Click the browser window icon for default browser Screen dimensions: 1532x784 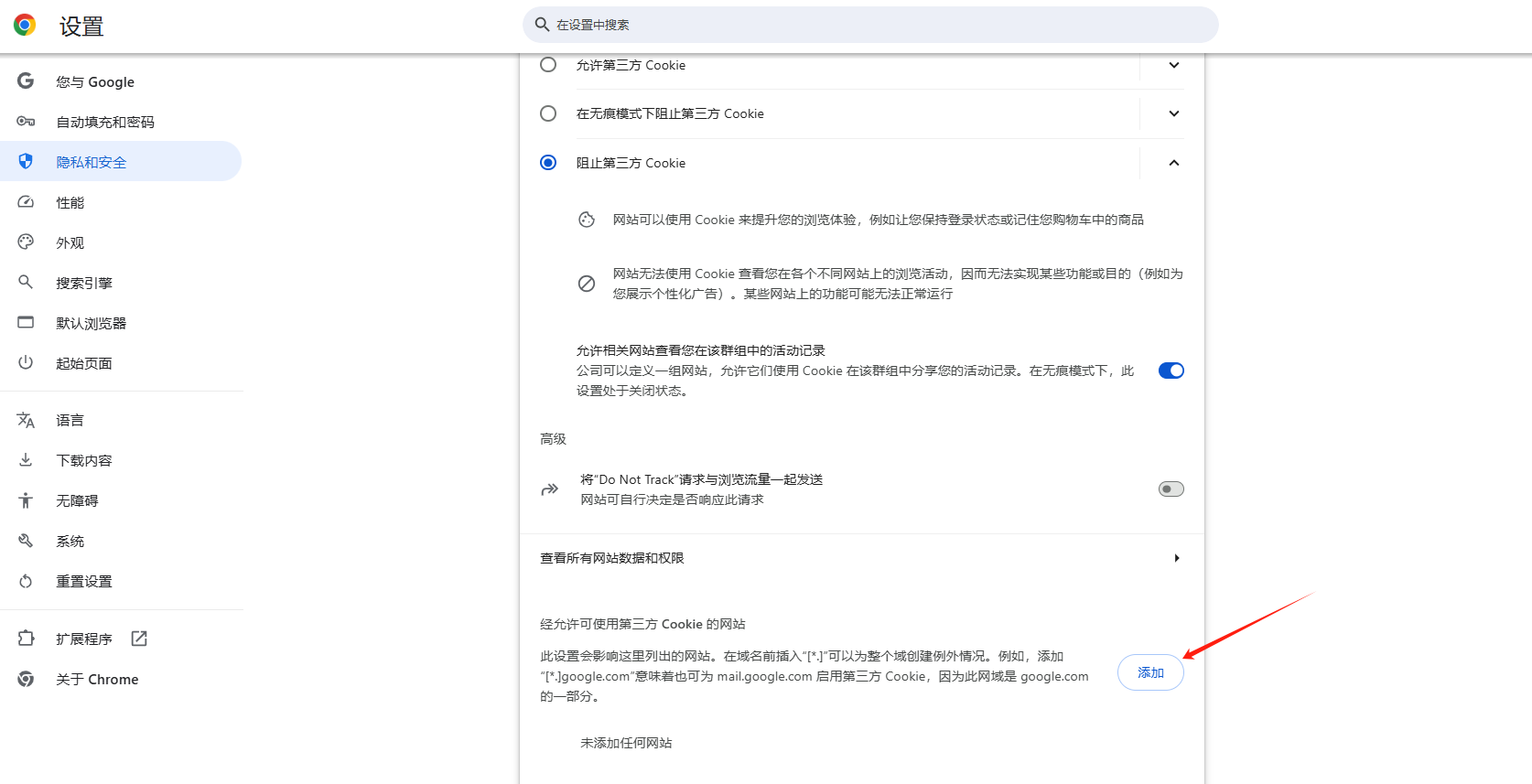pos(26,322)
